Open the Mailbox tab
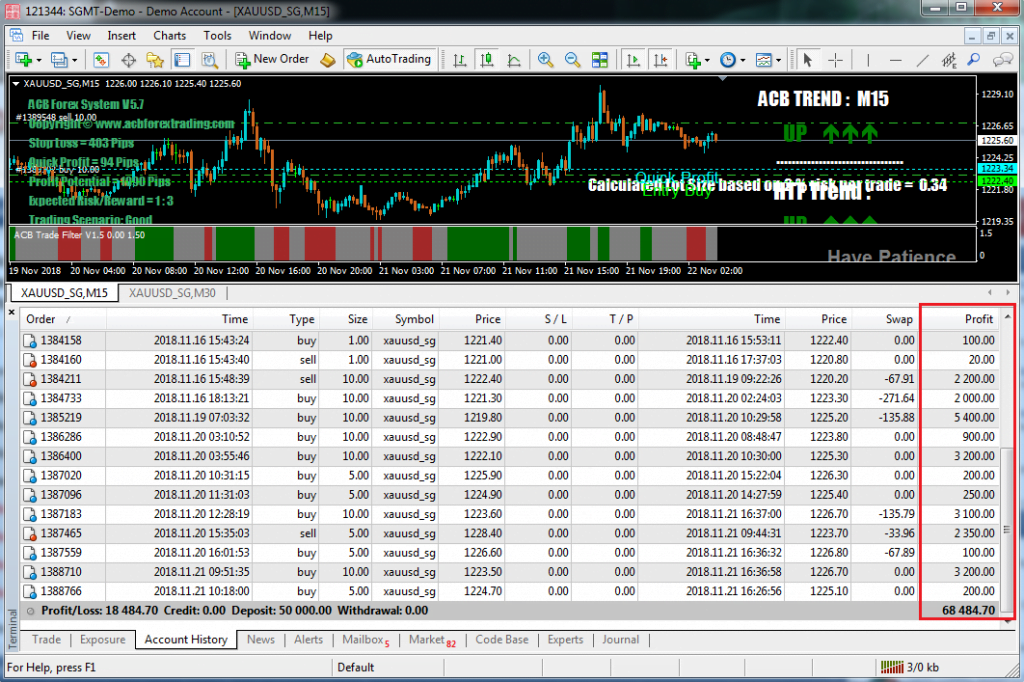The image size is (1024, 682). click(x=364, y=640)
